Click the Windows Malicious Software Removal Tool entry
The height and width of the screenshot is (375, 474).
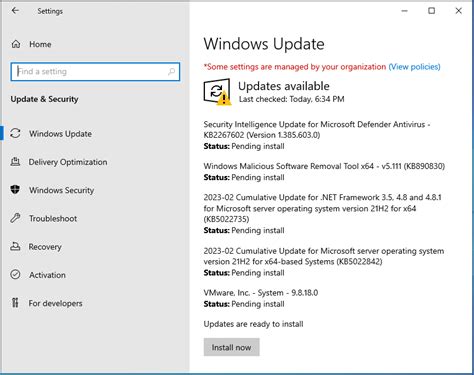coord(324,166)
